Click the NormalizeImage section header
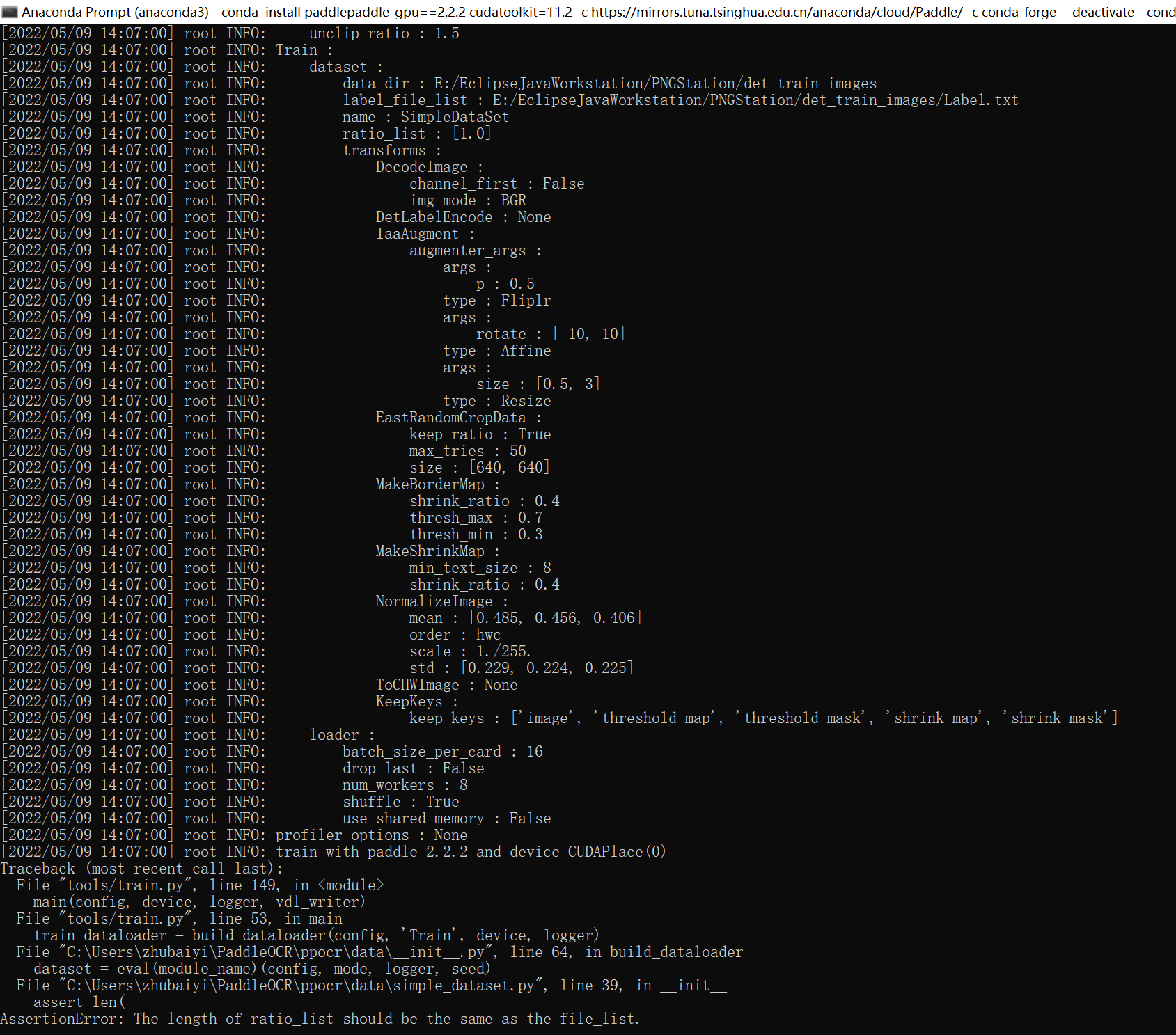1176x1035 pixels. pyautogui.click(x=433, y=601)
